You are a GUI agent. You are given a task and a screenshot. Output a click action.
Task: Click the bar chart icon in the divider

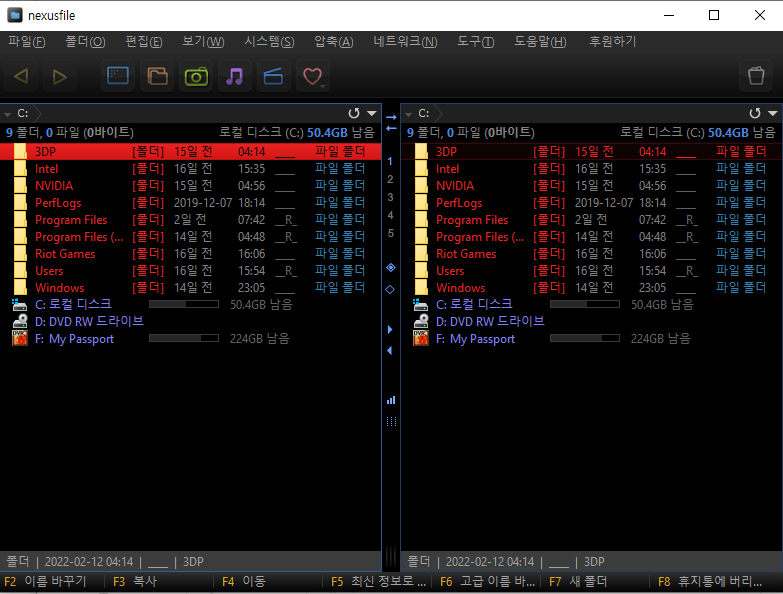point(391,400)
